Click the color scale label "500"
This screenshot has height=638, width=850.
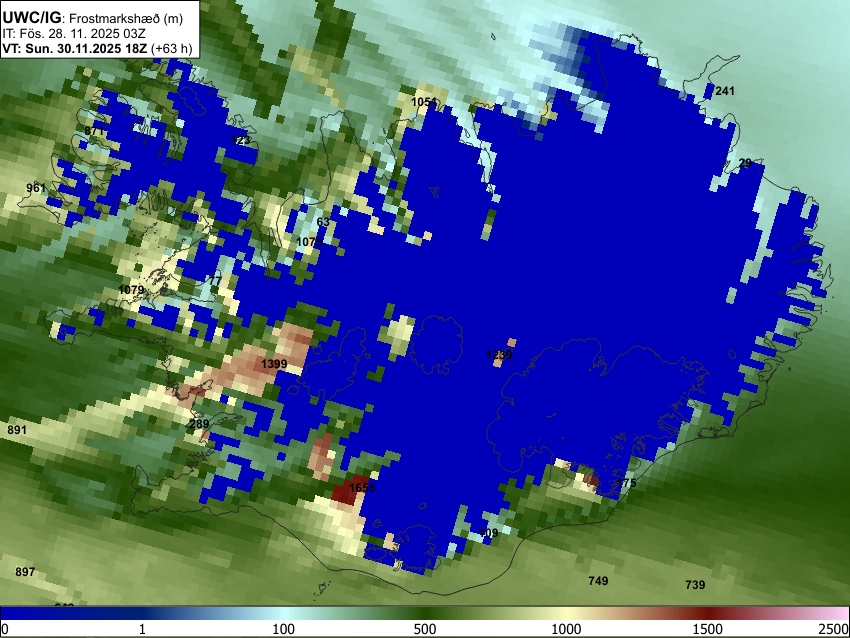pyautogui.click(x=424, y=629)
